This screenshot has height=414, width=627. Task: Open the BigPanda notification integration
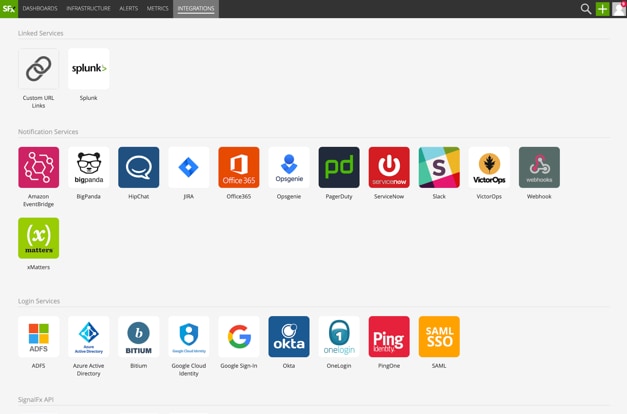(x=88, y=167)
